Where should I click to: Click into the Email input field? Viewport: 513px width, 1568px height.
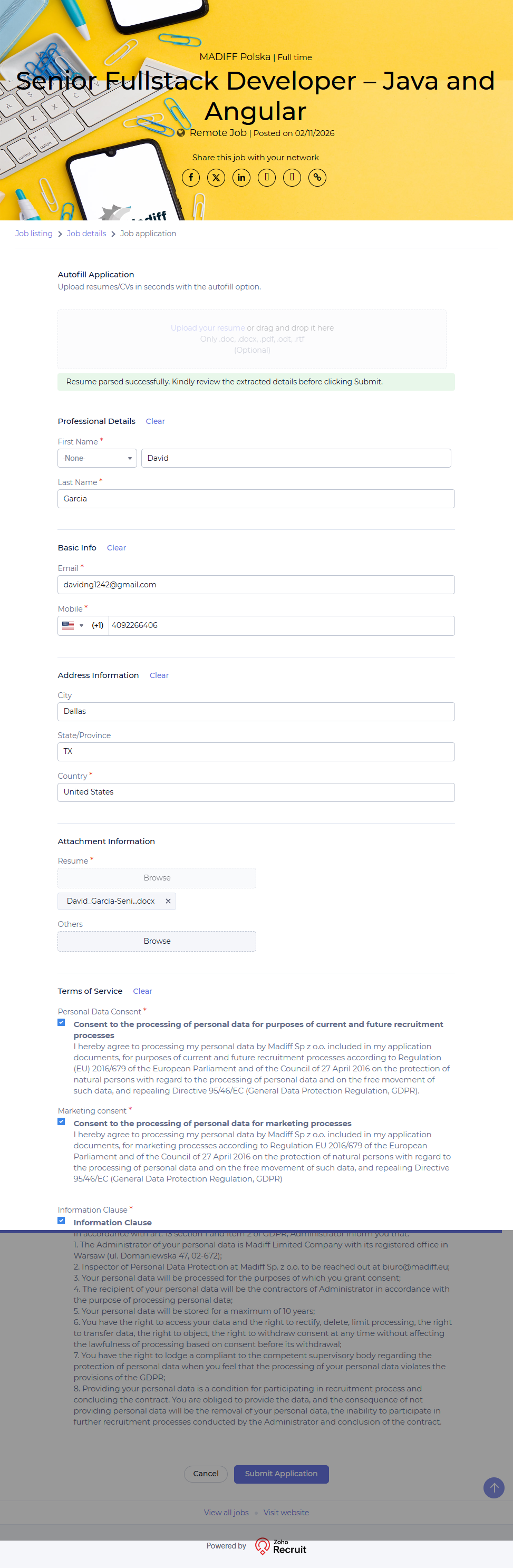[256, 585]
